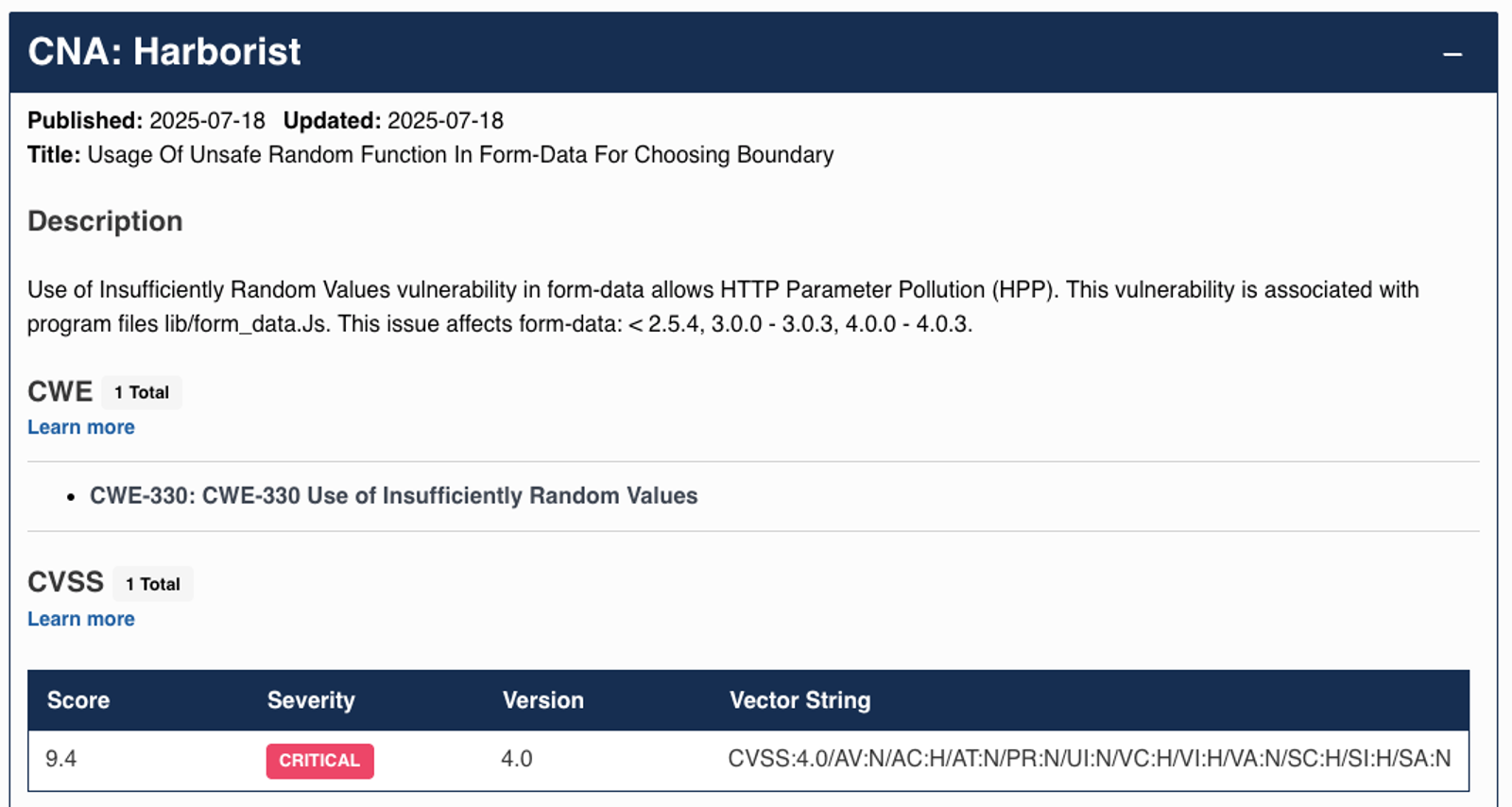Select the Severity column header
The height and width of the screenshot is (807, 1512).
311,700
